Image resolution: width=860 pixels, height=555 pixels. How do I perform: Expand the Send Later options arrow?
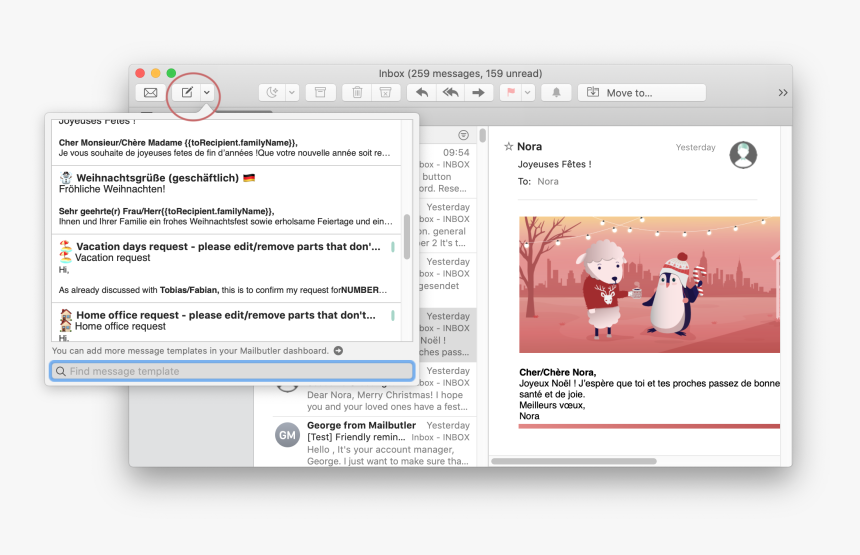pos(292,93)
